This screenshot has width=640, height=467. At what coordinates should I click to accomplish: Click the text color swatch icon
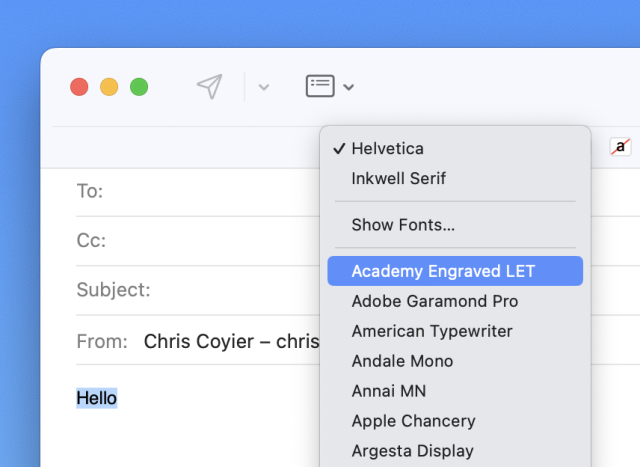point(621,147)
